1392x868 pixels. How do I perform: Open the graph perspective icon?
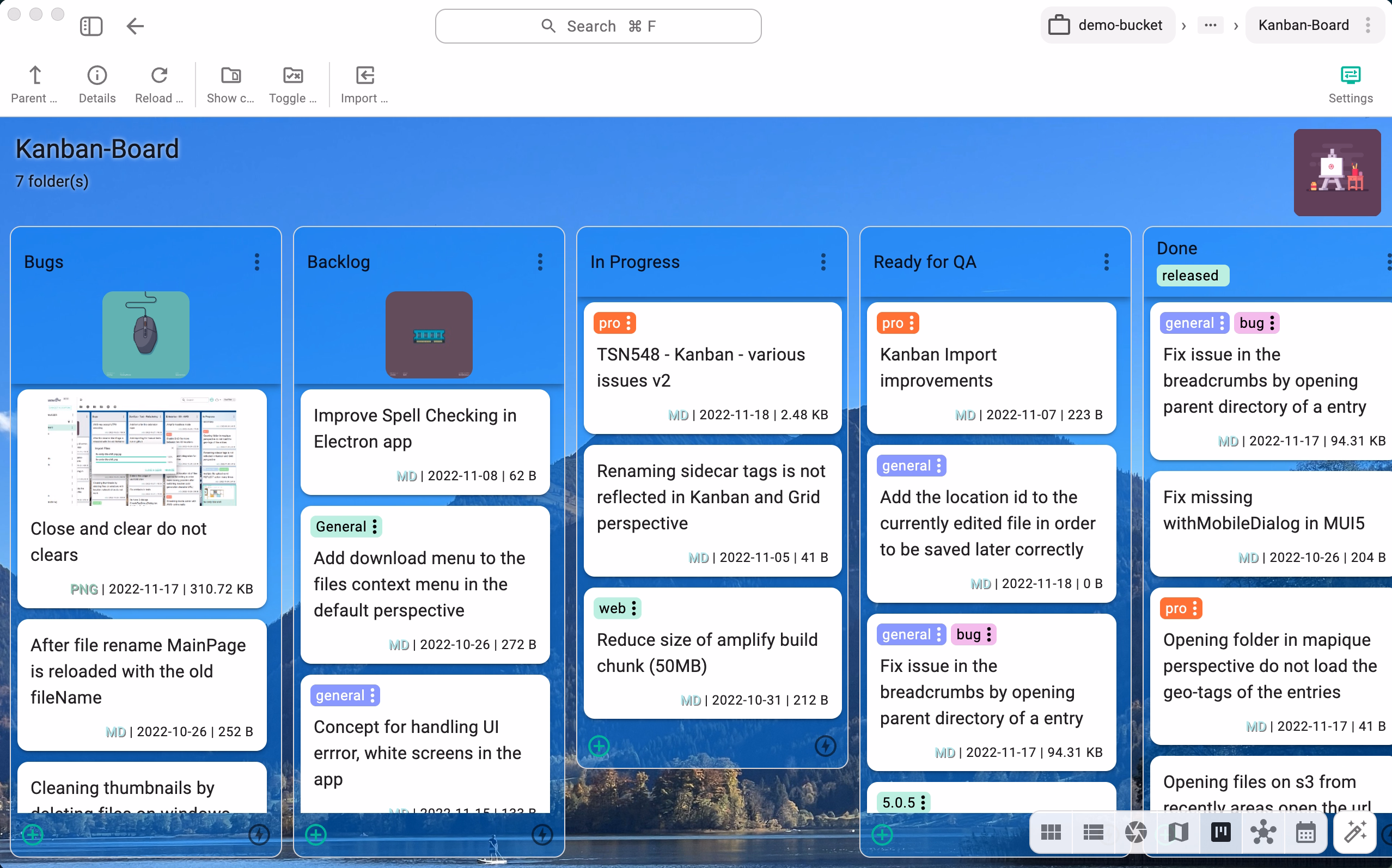tap(1262, 832)
